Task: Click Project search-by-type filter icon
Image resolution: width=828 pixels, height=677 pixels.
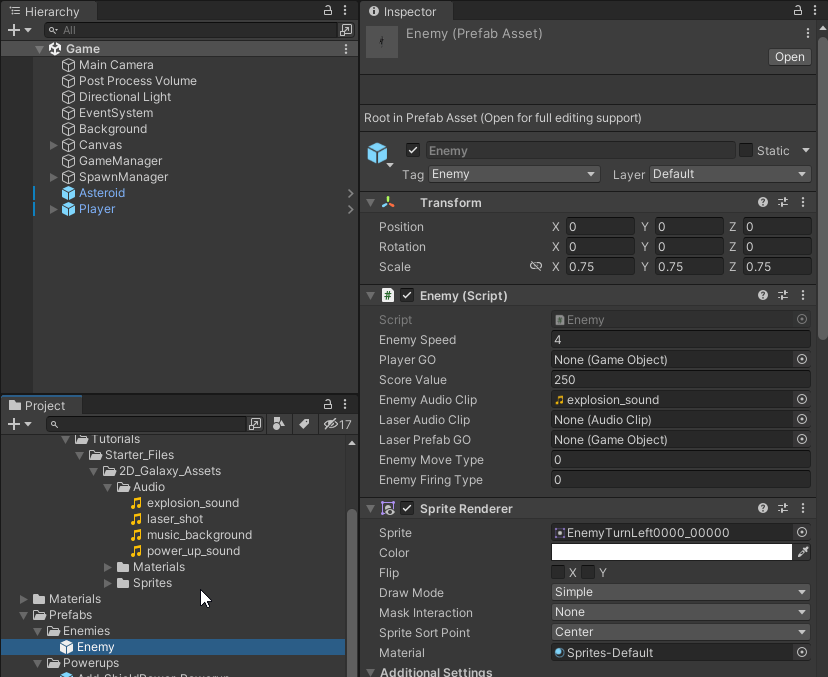Action: click(279, 424)
